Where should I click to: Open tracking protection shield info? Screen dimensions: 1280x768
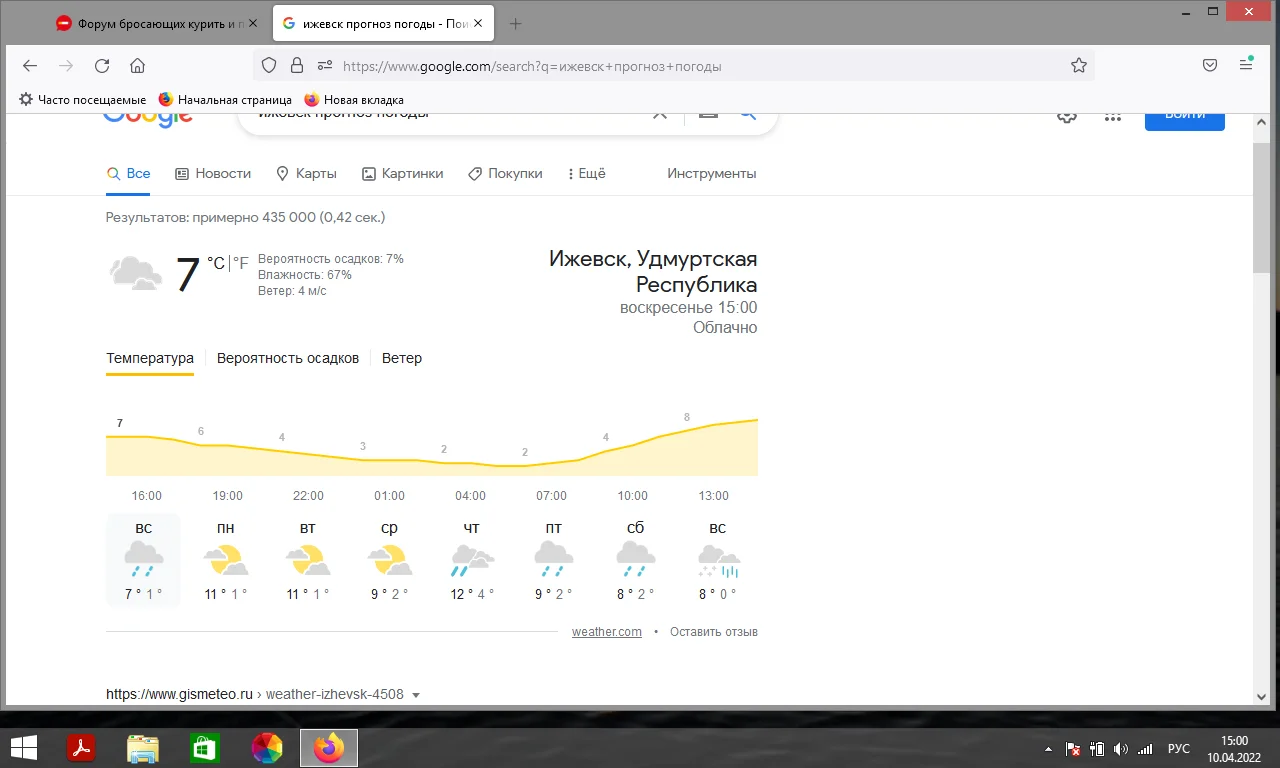coord(269,66)
